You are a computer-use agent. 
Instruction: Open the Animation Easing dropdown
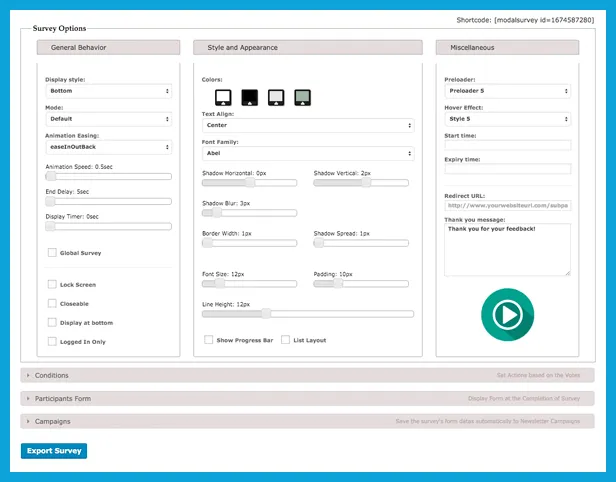point(109,147)
